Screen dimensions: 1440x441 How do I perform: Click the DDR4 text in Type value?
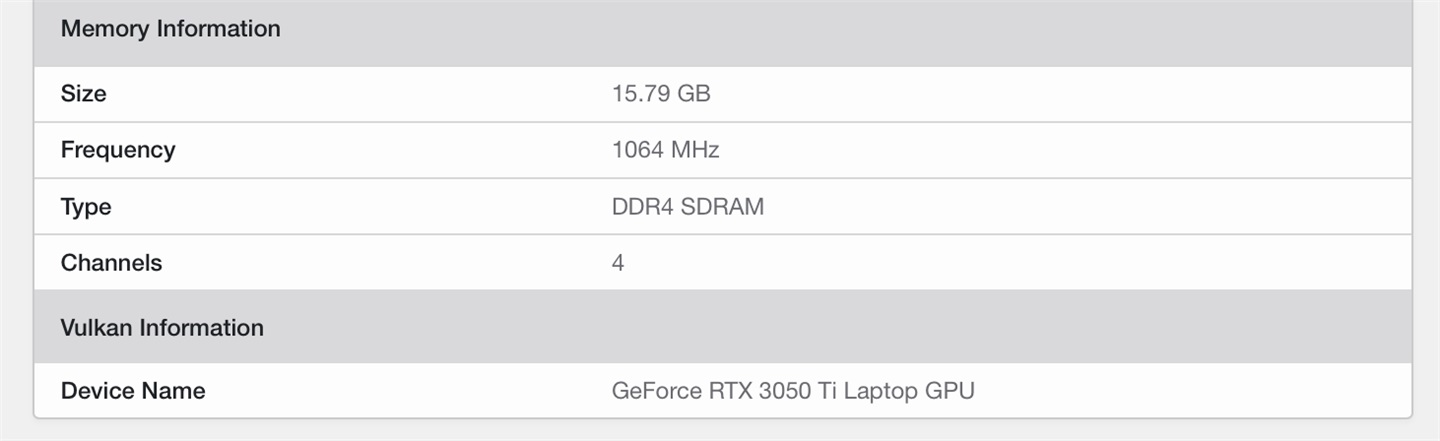coord(642,207)
